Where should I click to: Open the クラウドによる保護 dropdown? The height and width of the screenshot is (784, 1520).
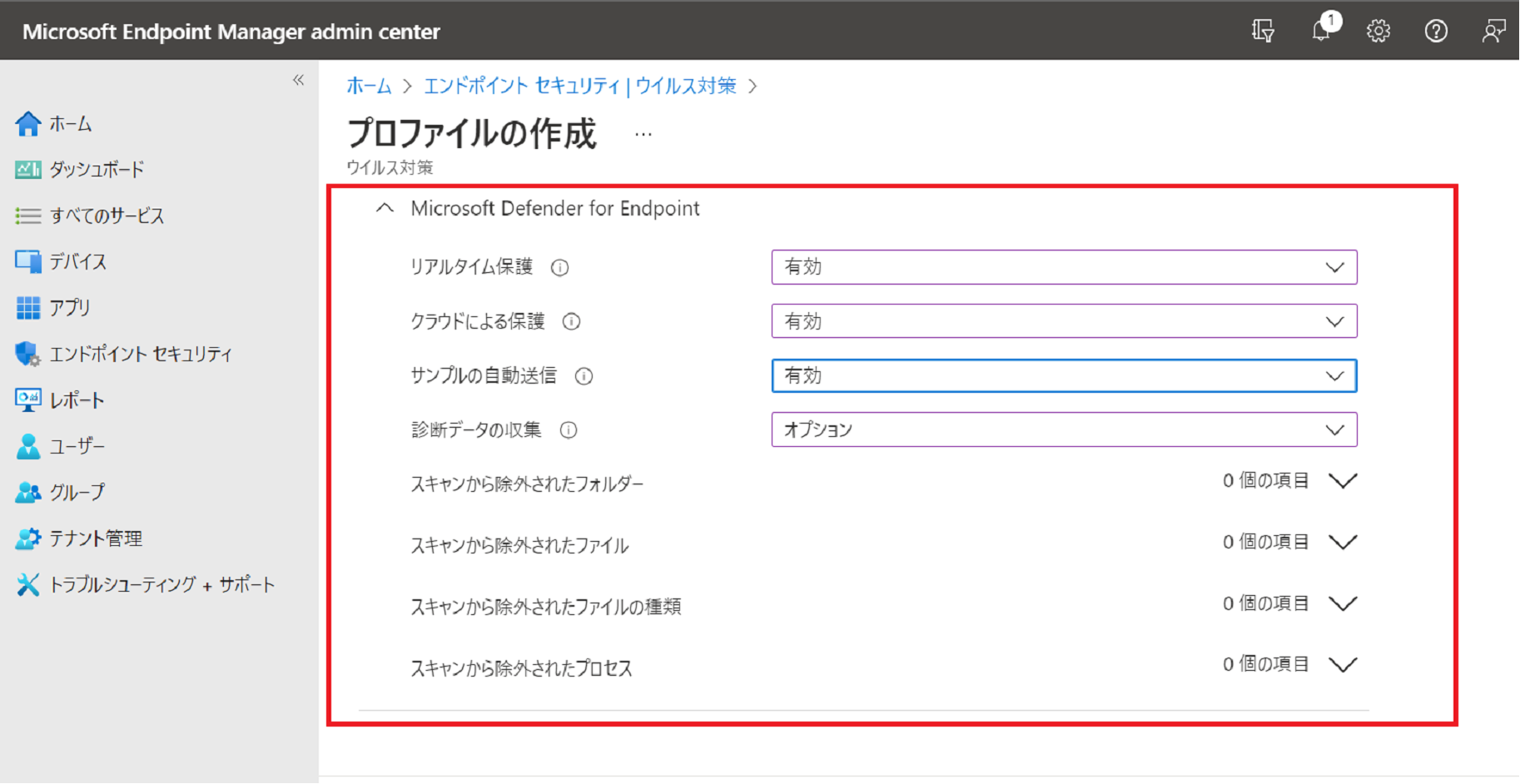[x=1064, y=321]
